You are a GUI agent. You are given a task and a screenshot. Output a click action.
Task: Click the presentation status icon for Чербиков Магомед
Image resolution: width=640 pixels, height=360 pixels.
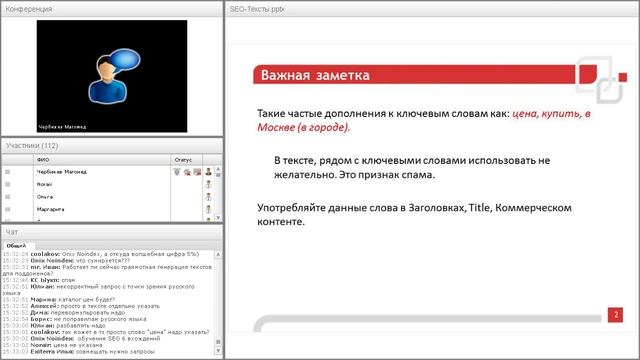[197, 172]
